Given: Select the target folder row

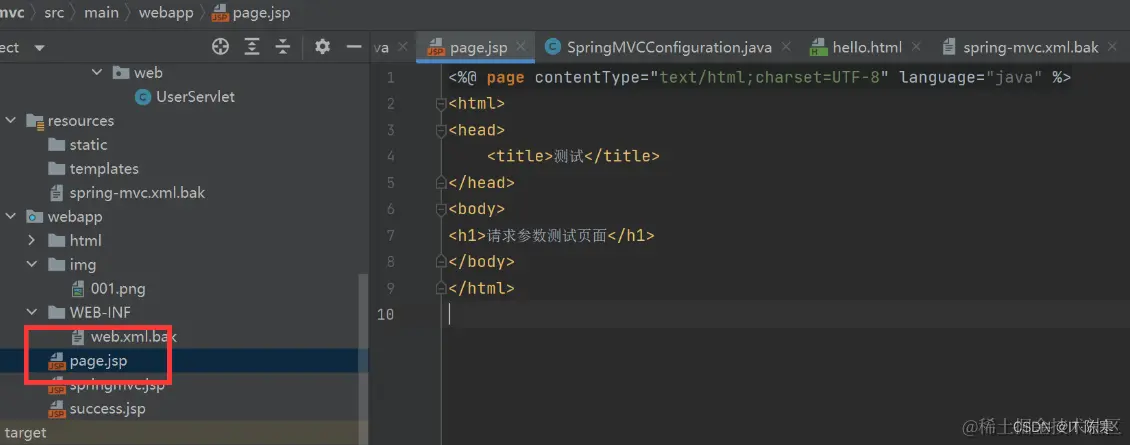Looking at the screenshot, I should click(x=184, y=433).
